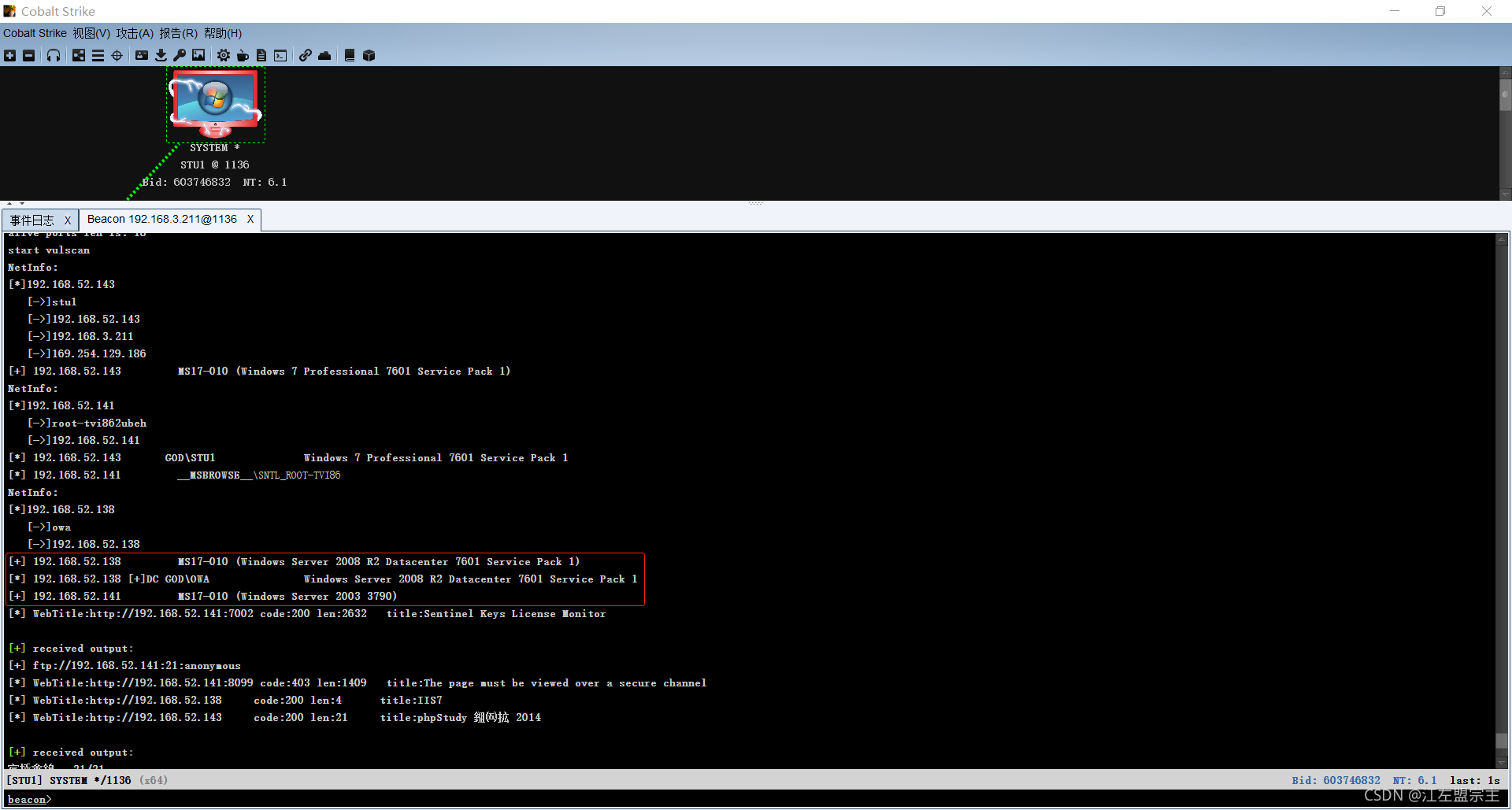Image resolution: width=1512 pixels, height=810 pixels.
Task: Click the MS17-010 line for 192.168.52.138
Action: (x=294, y=562)
